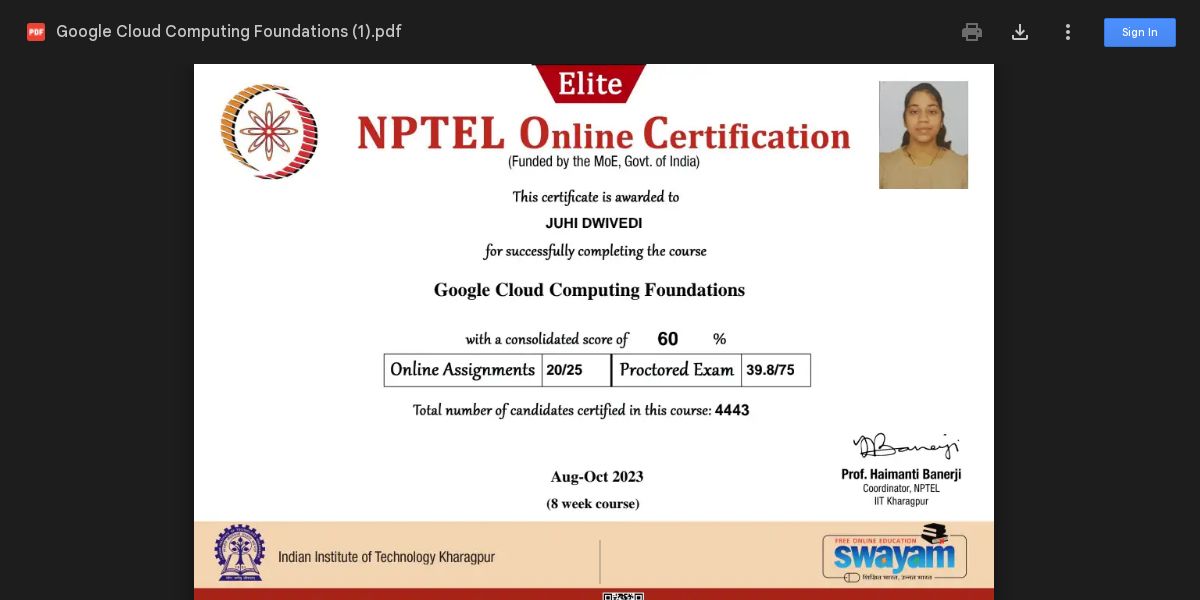This screenshot has width=1200, height=600.
Task: Open the three-dot more actions menu
Action: pos(1068,32)
